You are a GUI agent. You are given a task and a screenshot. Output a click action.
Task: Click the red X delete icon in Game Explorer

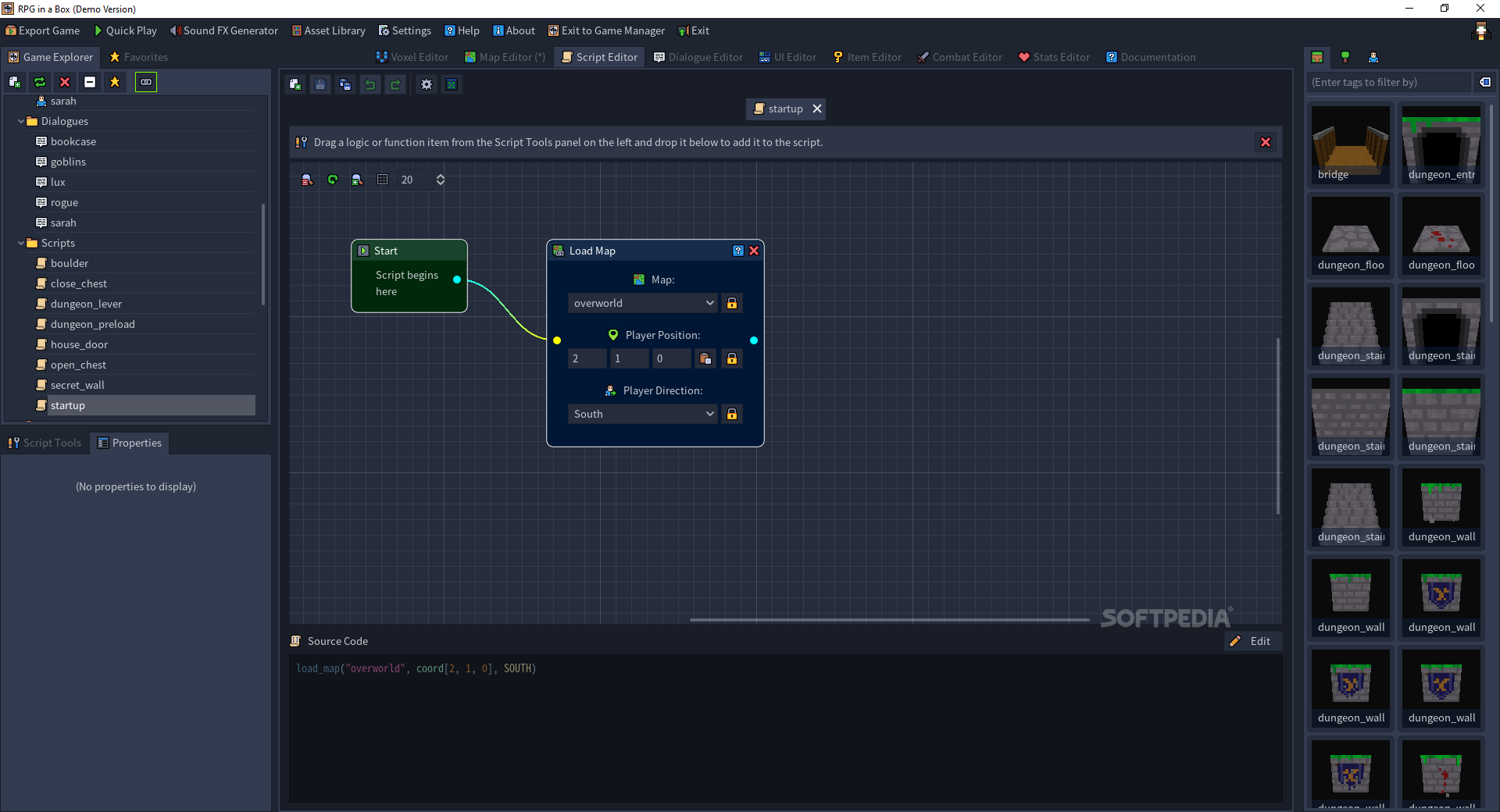(65, 82)
